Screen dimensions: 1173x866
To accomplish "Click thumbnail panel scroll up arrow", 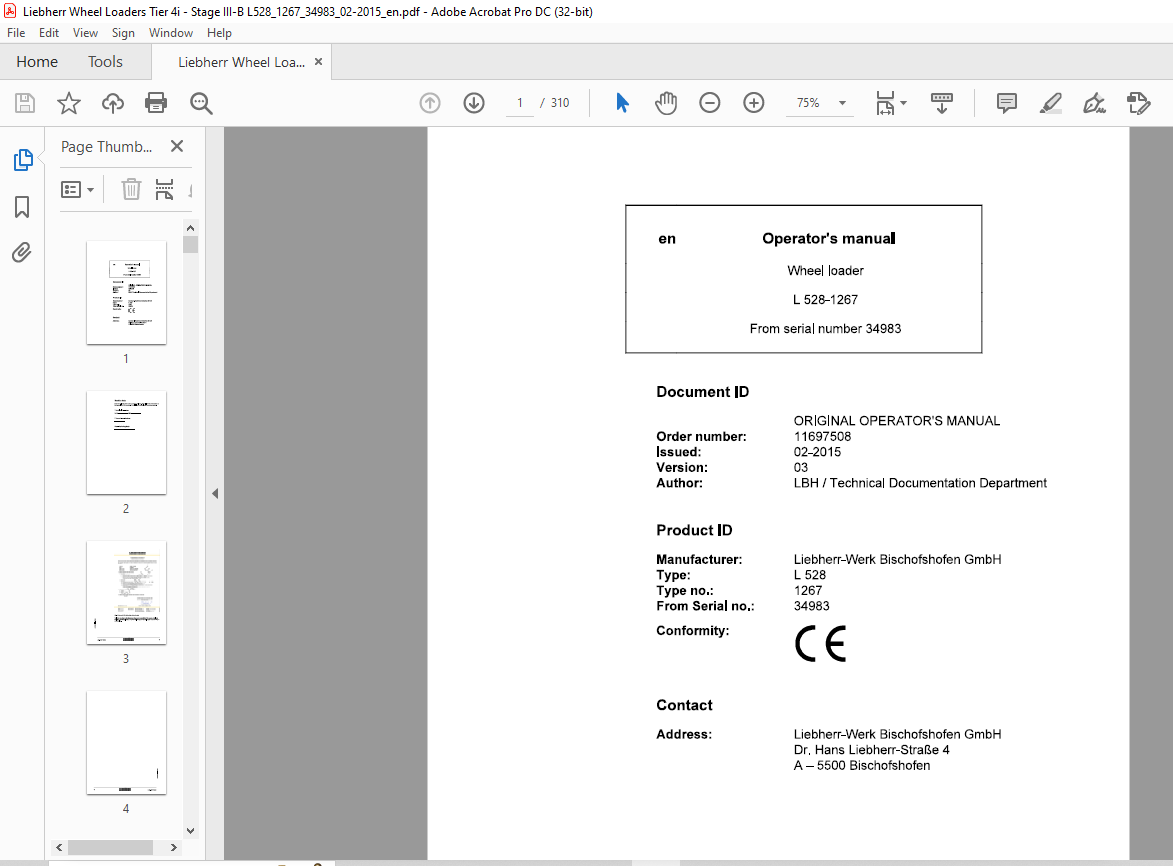I will pos(190,228).
